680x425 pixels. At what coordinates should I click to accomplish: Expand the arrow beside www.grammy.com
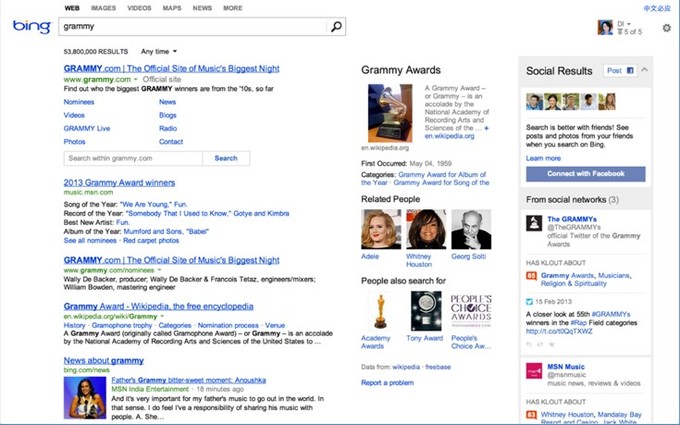[x=136, y=79]
